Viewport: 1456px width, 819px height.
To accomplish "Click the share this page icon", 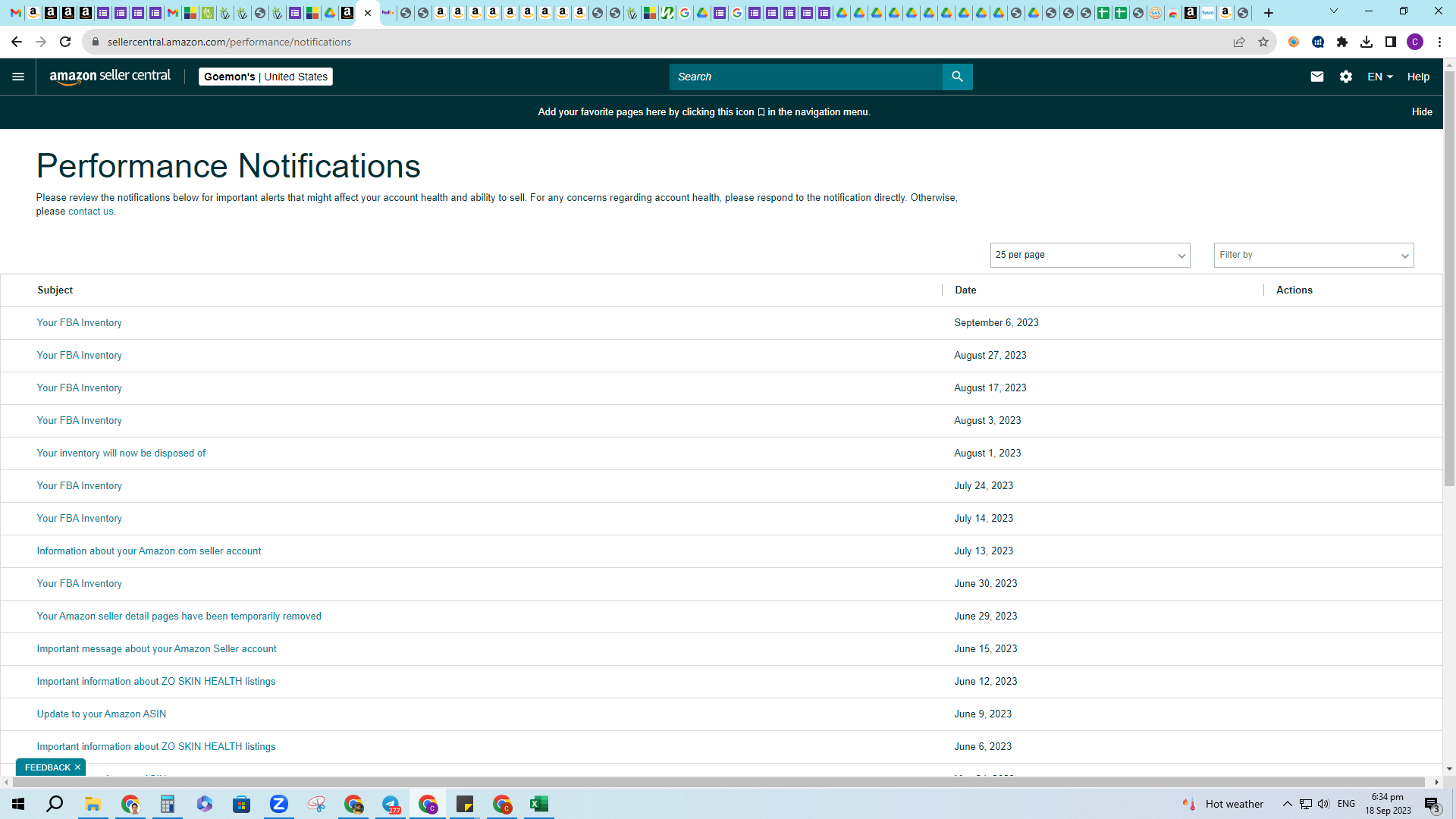I will tap(1239, 42).
